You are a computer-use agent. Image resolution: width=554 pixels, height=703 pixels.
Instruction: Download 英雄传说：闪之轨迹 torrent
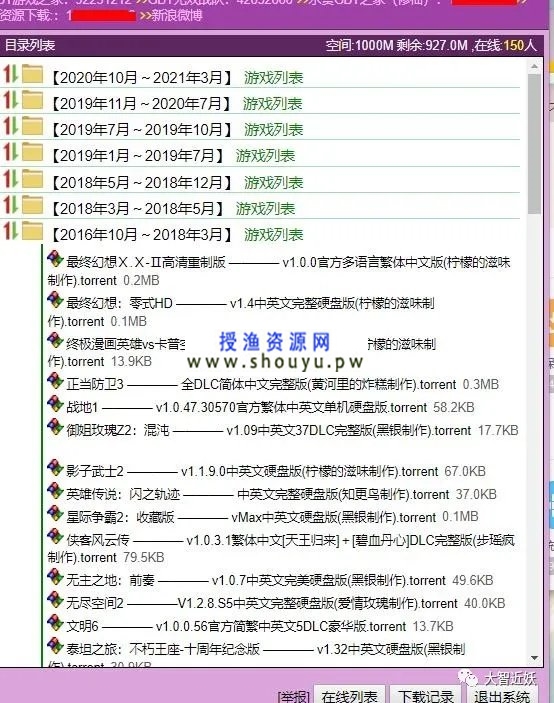pos(257,494)
